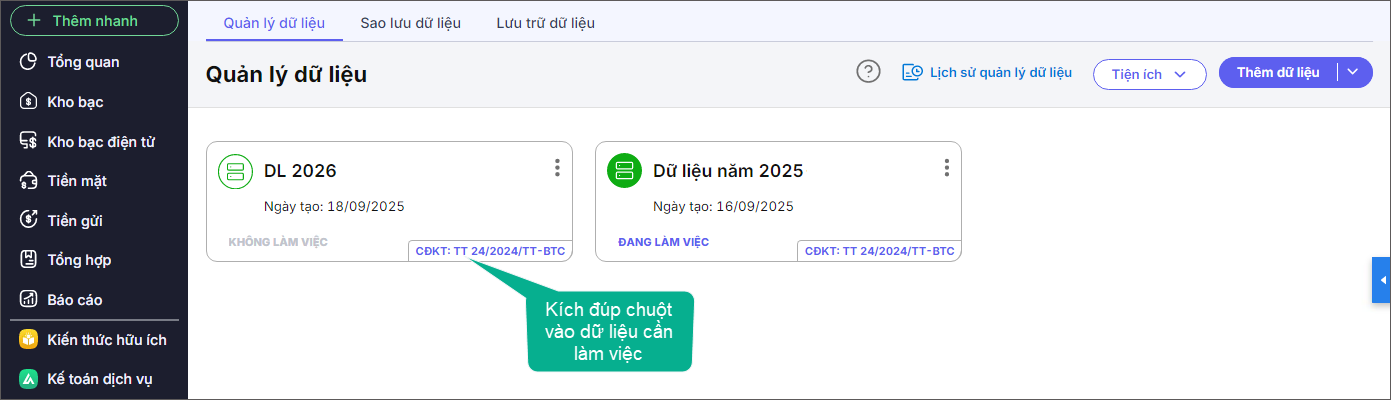This screenshot has height=400, width=1391.
Task: Click the data management history icon
Action: [912, 72]
